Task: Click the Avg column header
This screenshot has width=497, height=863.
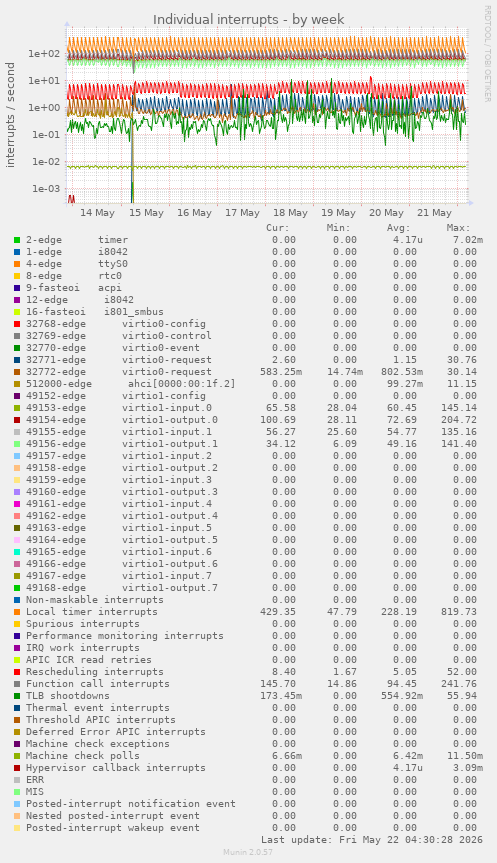Action: [x=398, y=228]
